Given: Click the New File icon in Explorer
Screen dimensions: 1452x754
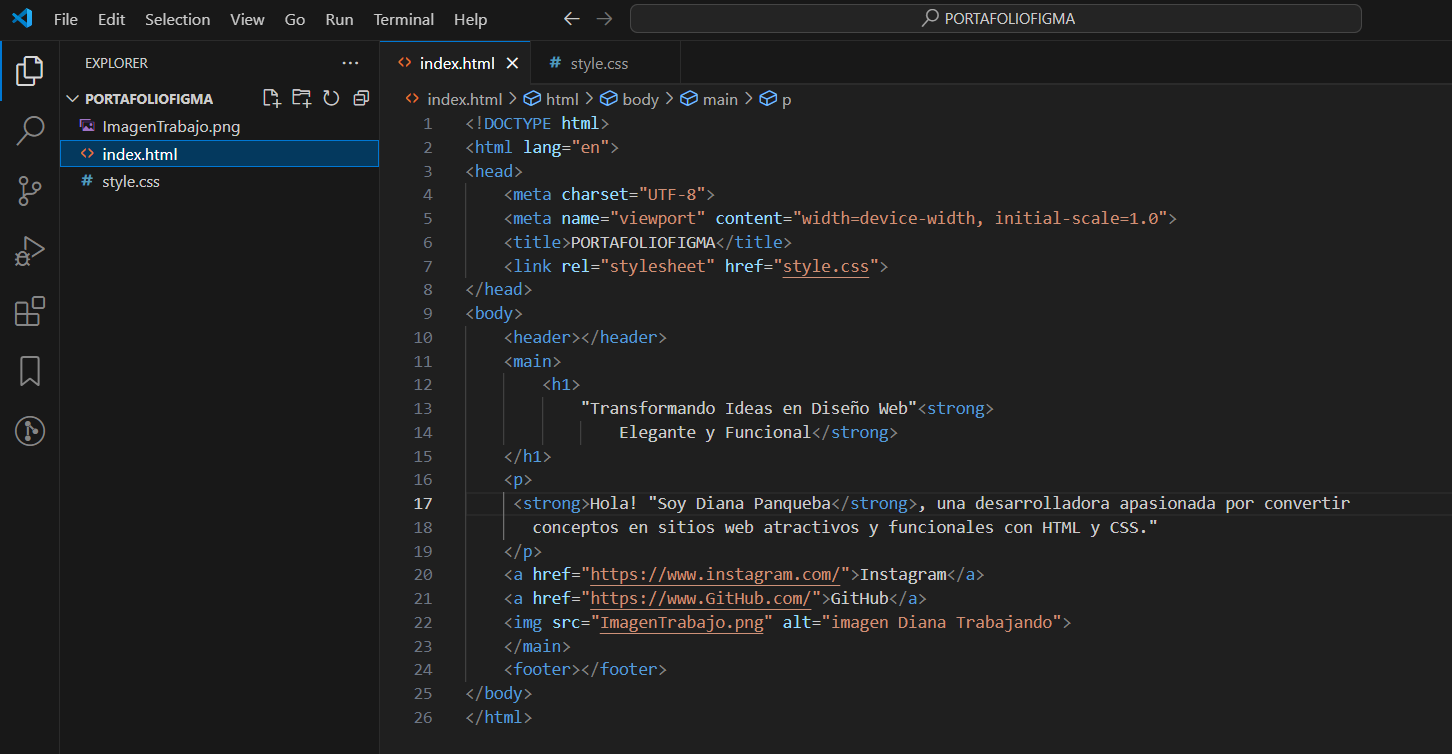Looking at the screenshot, I should coord(271,98).
